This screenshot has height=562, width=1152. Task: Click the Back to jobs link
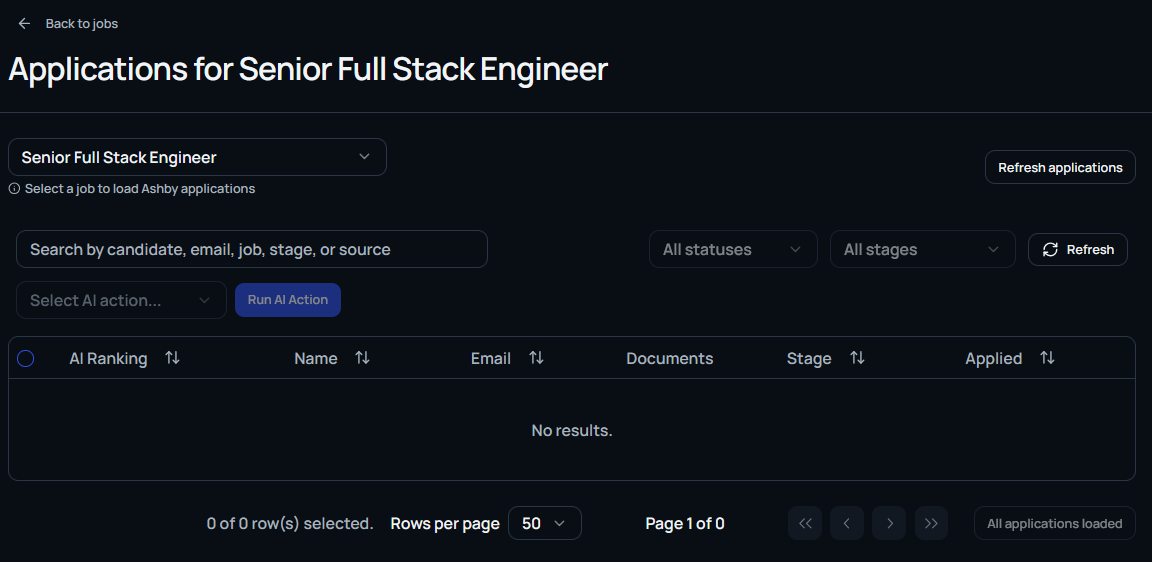click(x=82, y=24)
